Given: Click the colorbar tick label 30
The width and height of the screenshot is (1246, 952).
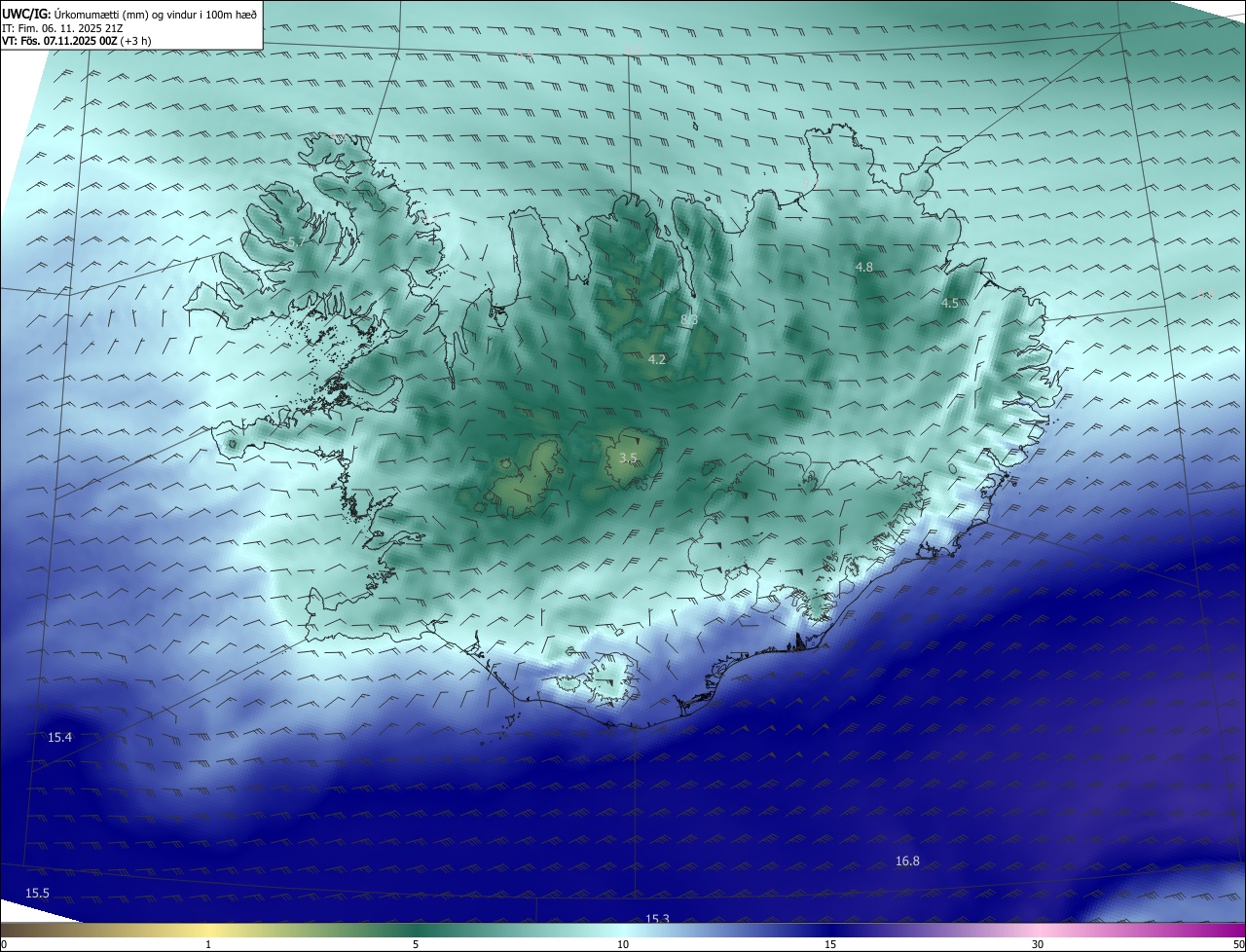Looking at the screenshot, I should [x=1038, y=944].
